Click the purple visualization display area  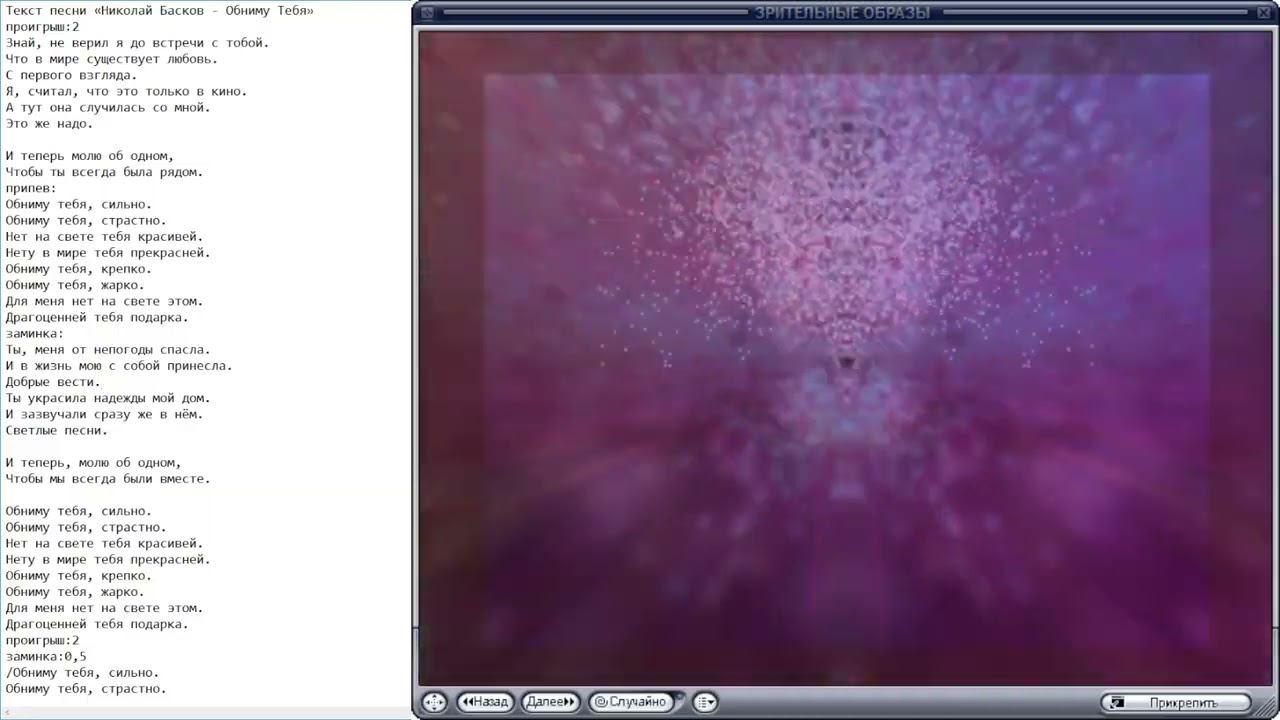(x=845, y=358)
